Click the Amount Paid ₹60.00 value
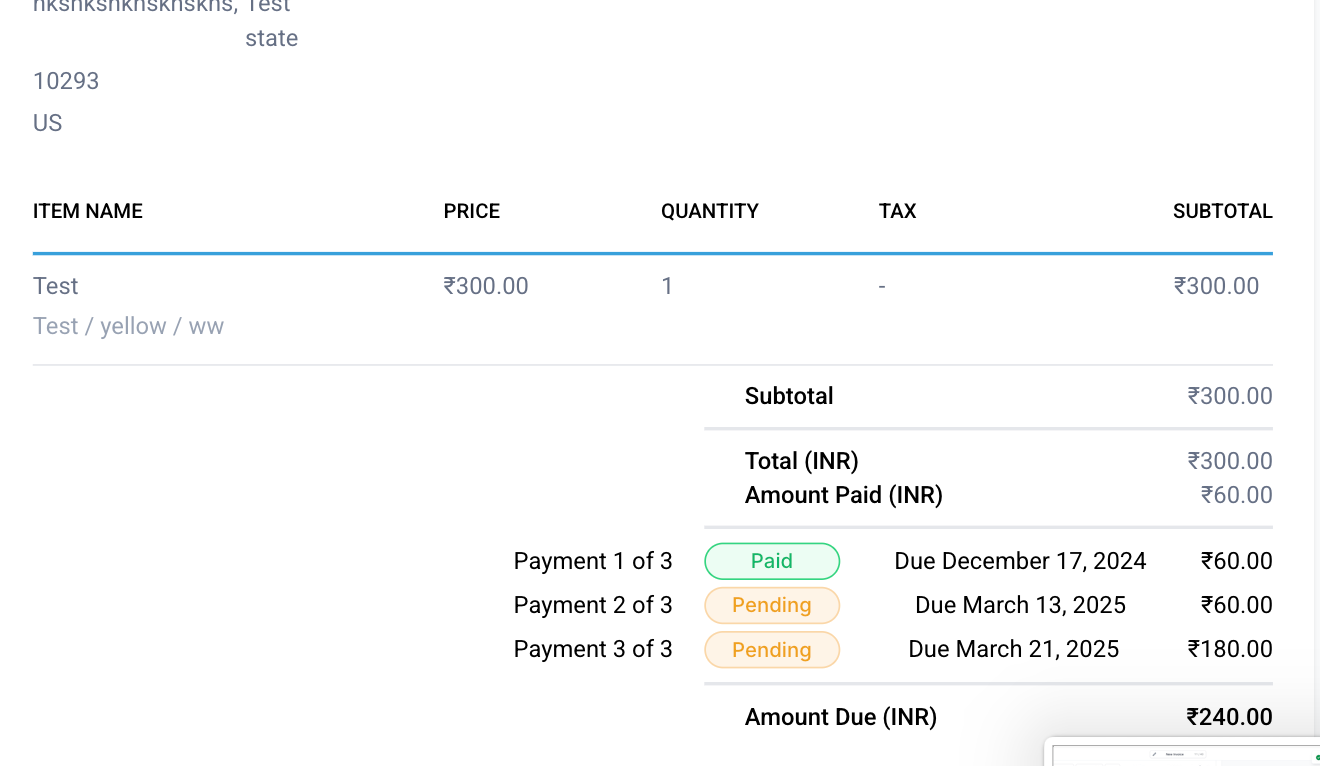 pos(1236,495)
